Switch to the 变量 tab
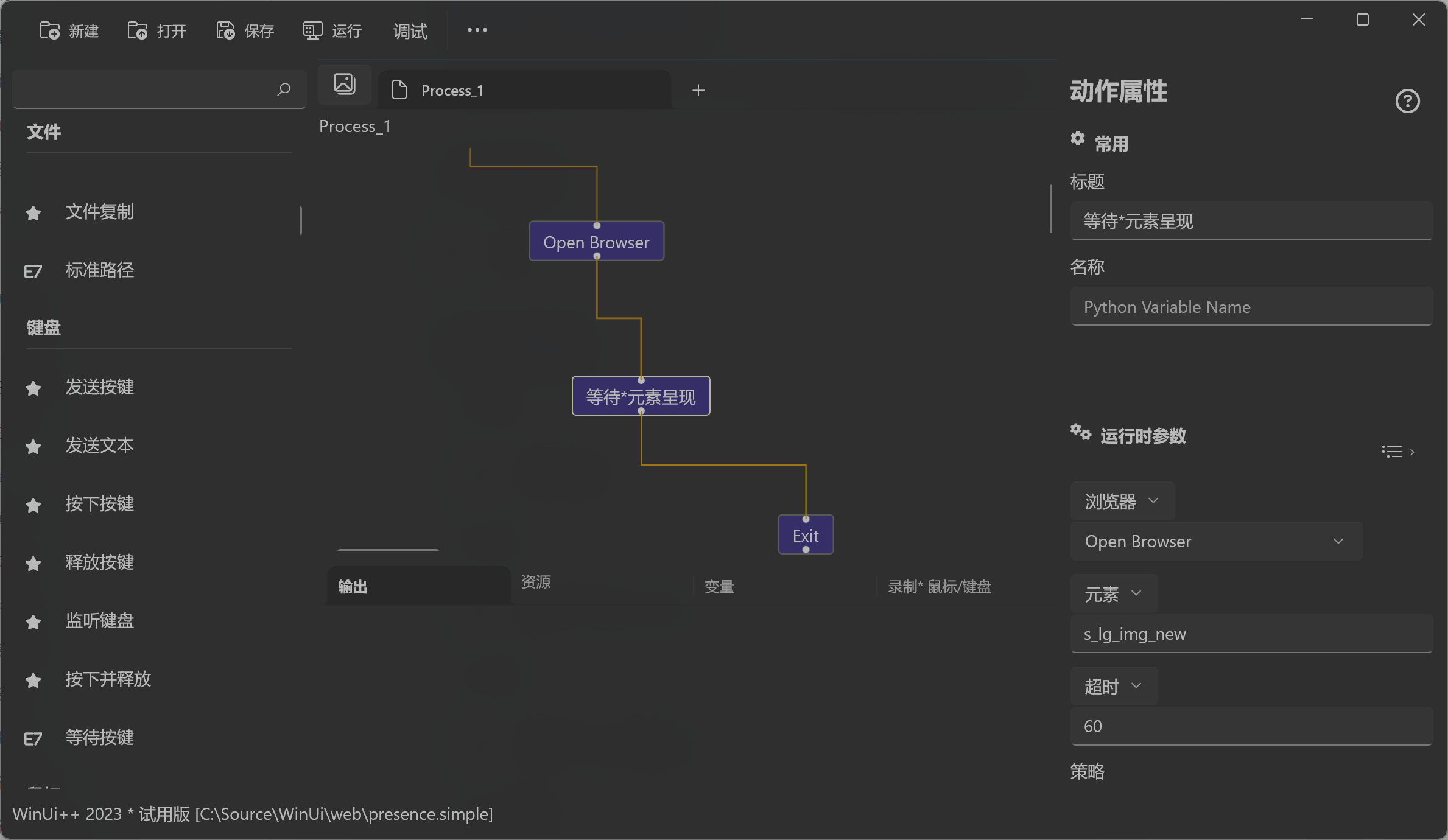The image size is (1448, 840). coord(719,587)
